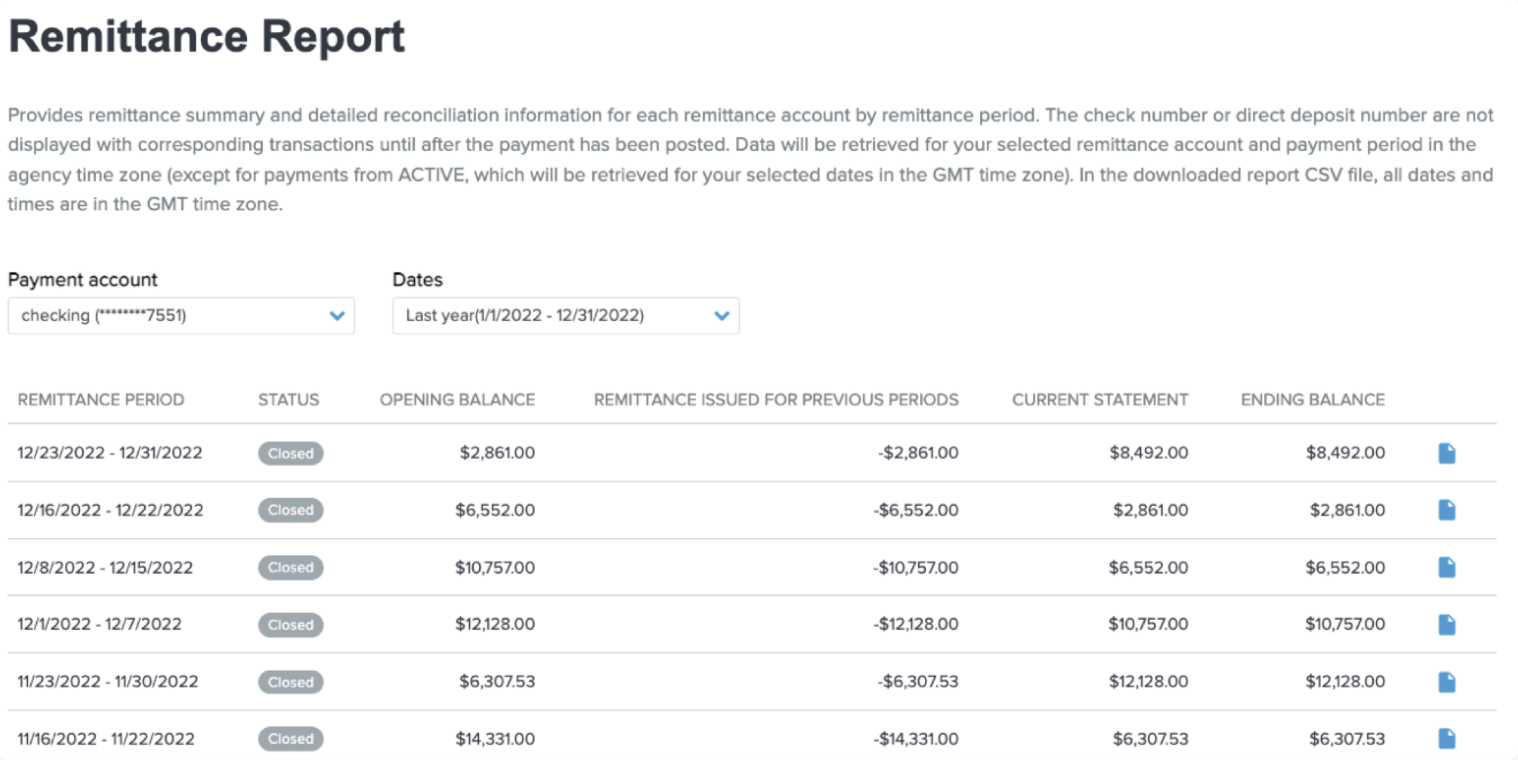Click the Status column header
The image size is (1518, 760).
pyautogui.click(x=288, y=400)
